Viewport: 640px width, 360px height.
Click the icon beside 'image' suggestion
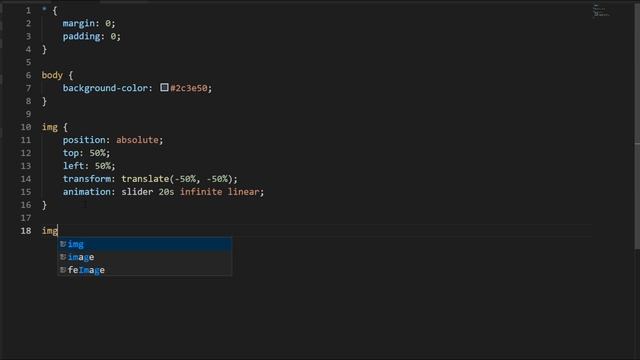(63, 257)
